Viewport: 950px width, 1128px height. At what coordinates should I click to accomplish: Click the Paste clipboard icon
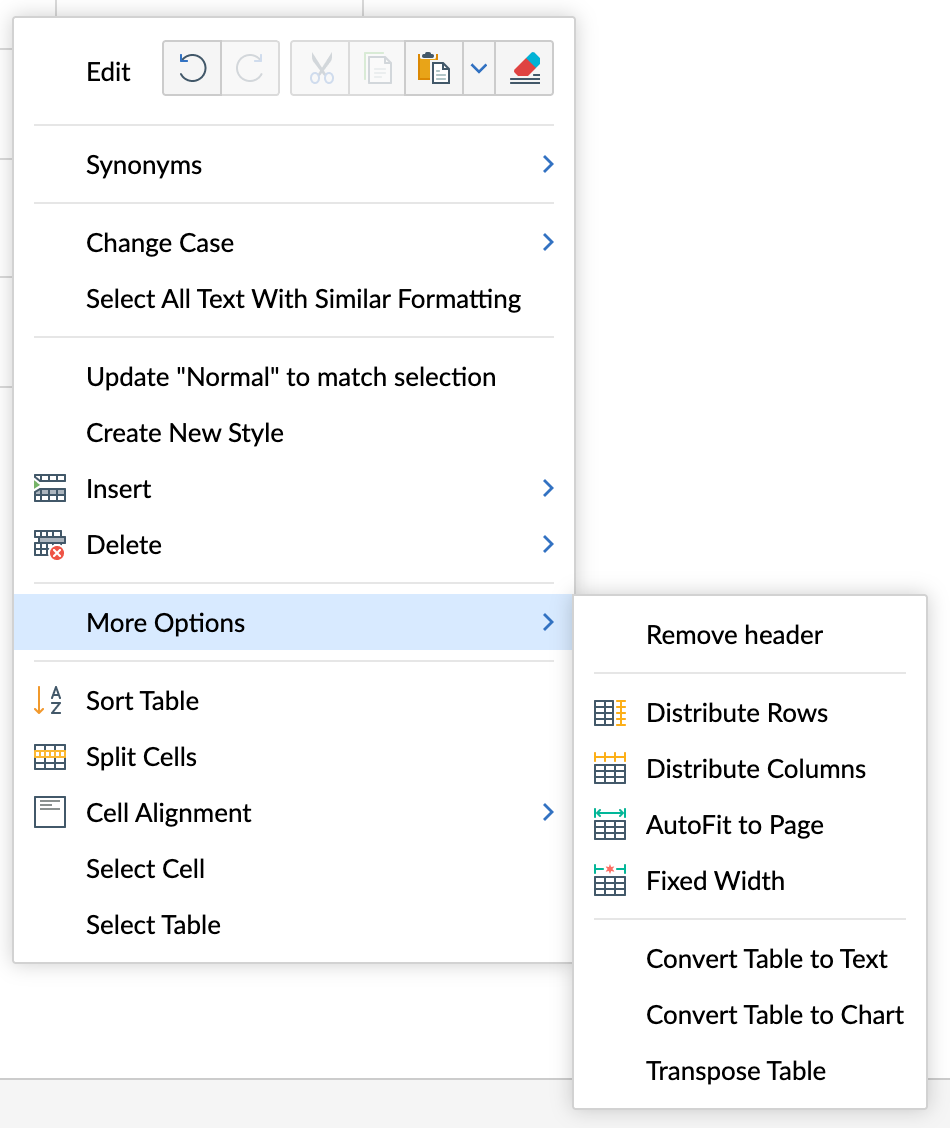[x=434, y=69]
